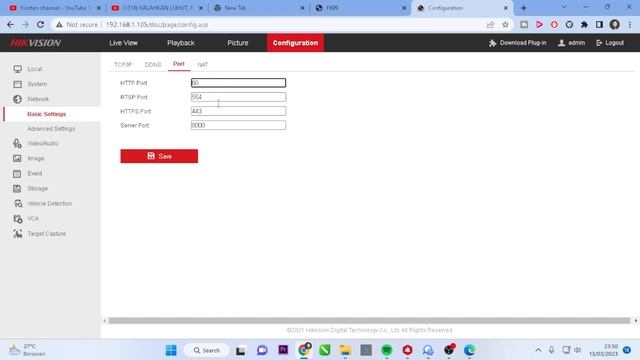Viewport: 640px width, 360px height.
Task: Show hidden system tray icons chevron
Action: [538, 350]
